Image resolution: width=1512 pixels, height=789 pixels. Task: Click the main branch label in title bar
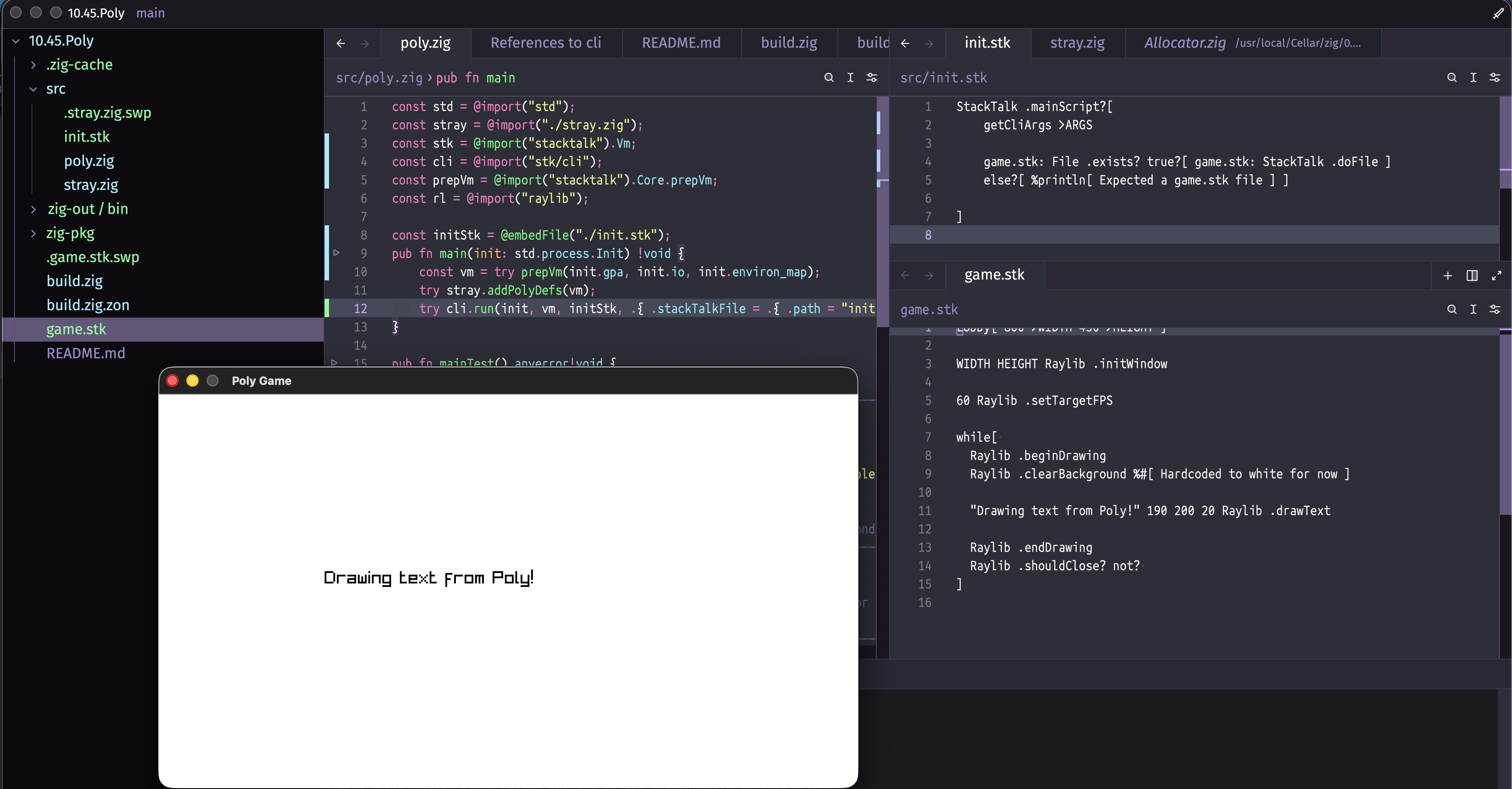[150, 13]
